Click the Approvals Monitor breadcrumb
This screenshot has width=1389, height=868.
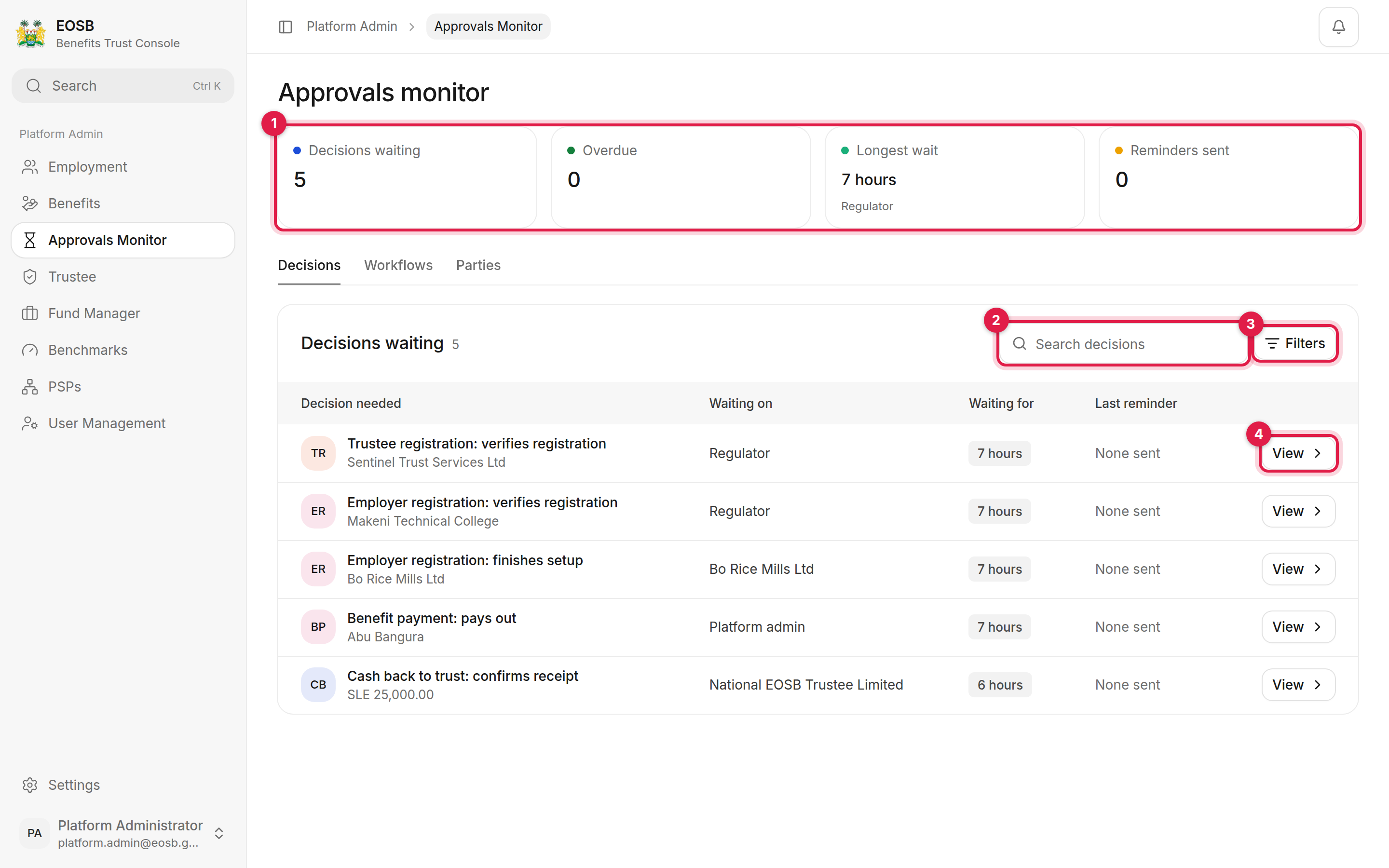(488, 27)
